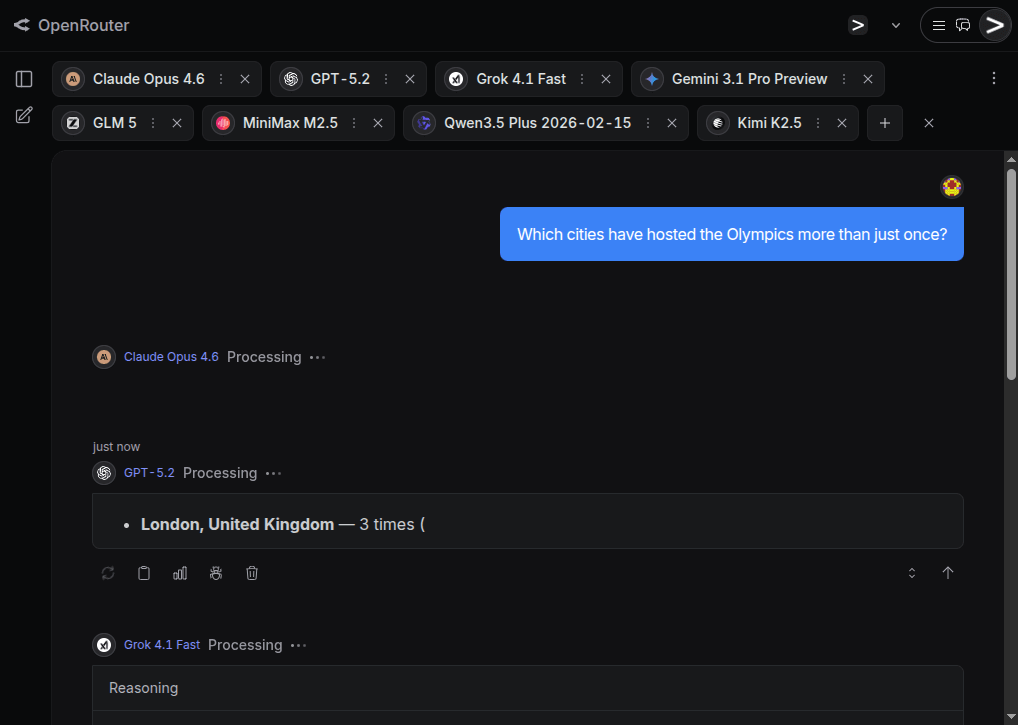This screenshot has width=1018, height=725.
Task: Open the three-dot options for GLM 5
Action: pyautogui.click(x=153, y=123)
